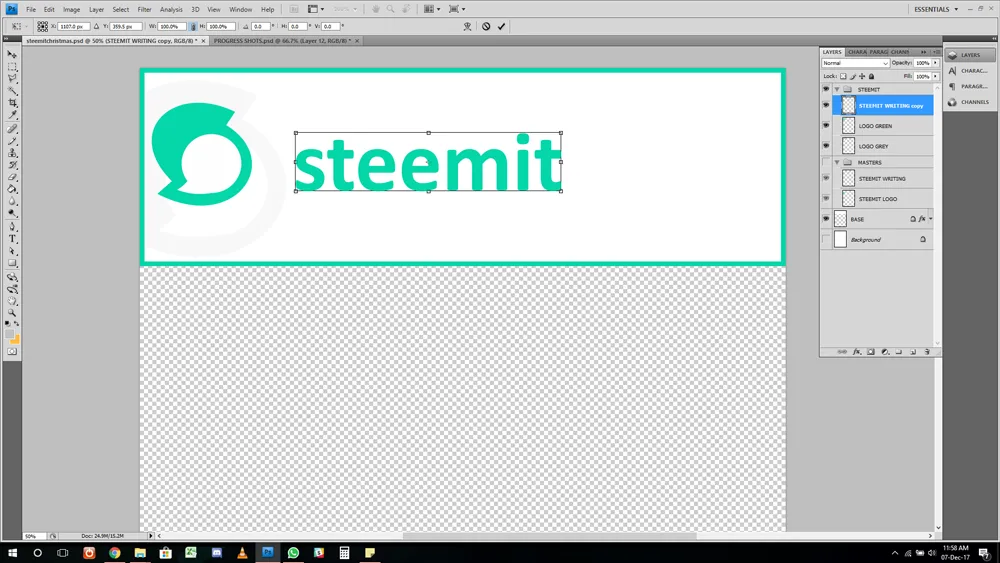Select the Hand tool
Viewport: 1000px width, 563px height.
click(x=12, y=302)
